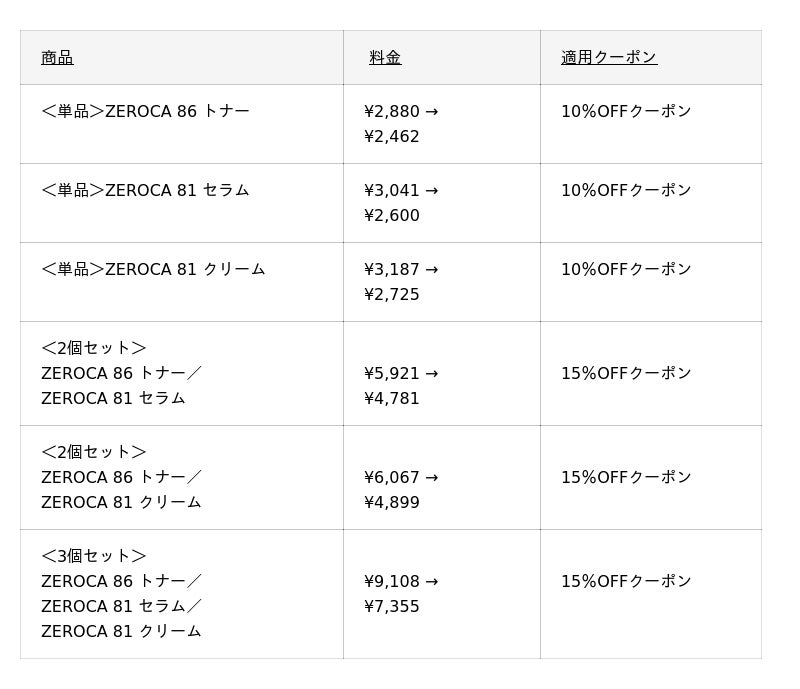The height and width of the screenshot is (689, 800).
Task: Select the 3個セット product cell
Action: [121, 593]
